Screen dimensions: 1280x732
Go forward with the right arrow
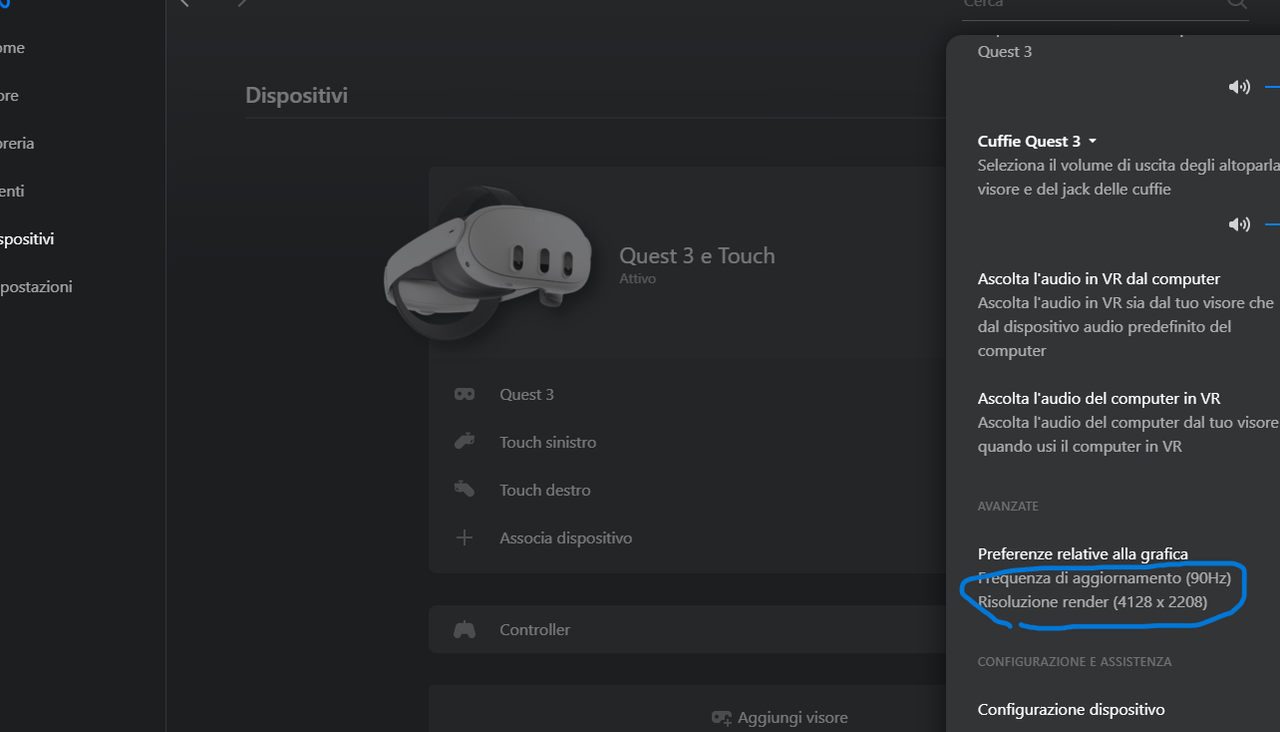pos(242,3)
